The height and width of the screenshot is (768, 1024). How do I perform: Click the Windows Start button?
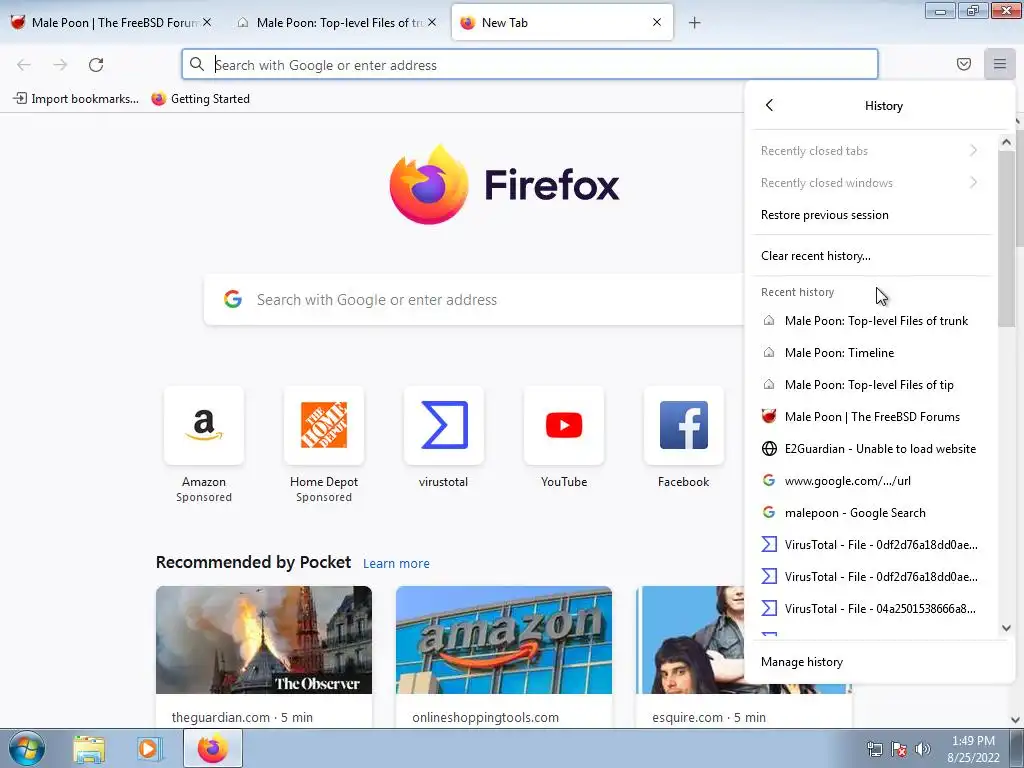point(26,748)
